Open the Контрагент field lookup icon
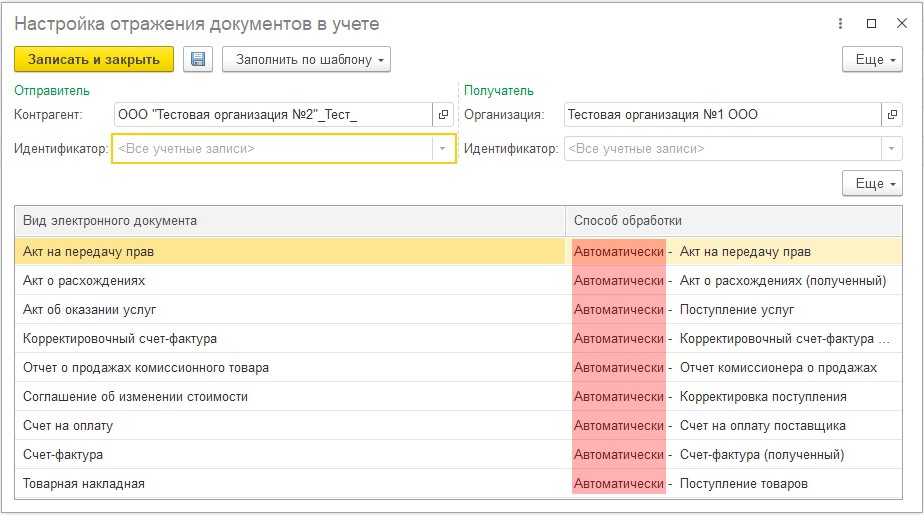This screenshot has height=515, width=924. click(444, 115)
